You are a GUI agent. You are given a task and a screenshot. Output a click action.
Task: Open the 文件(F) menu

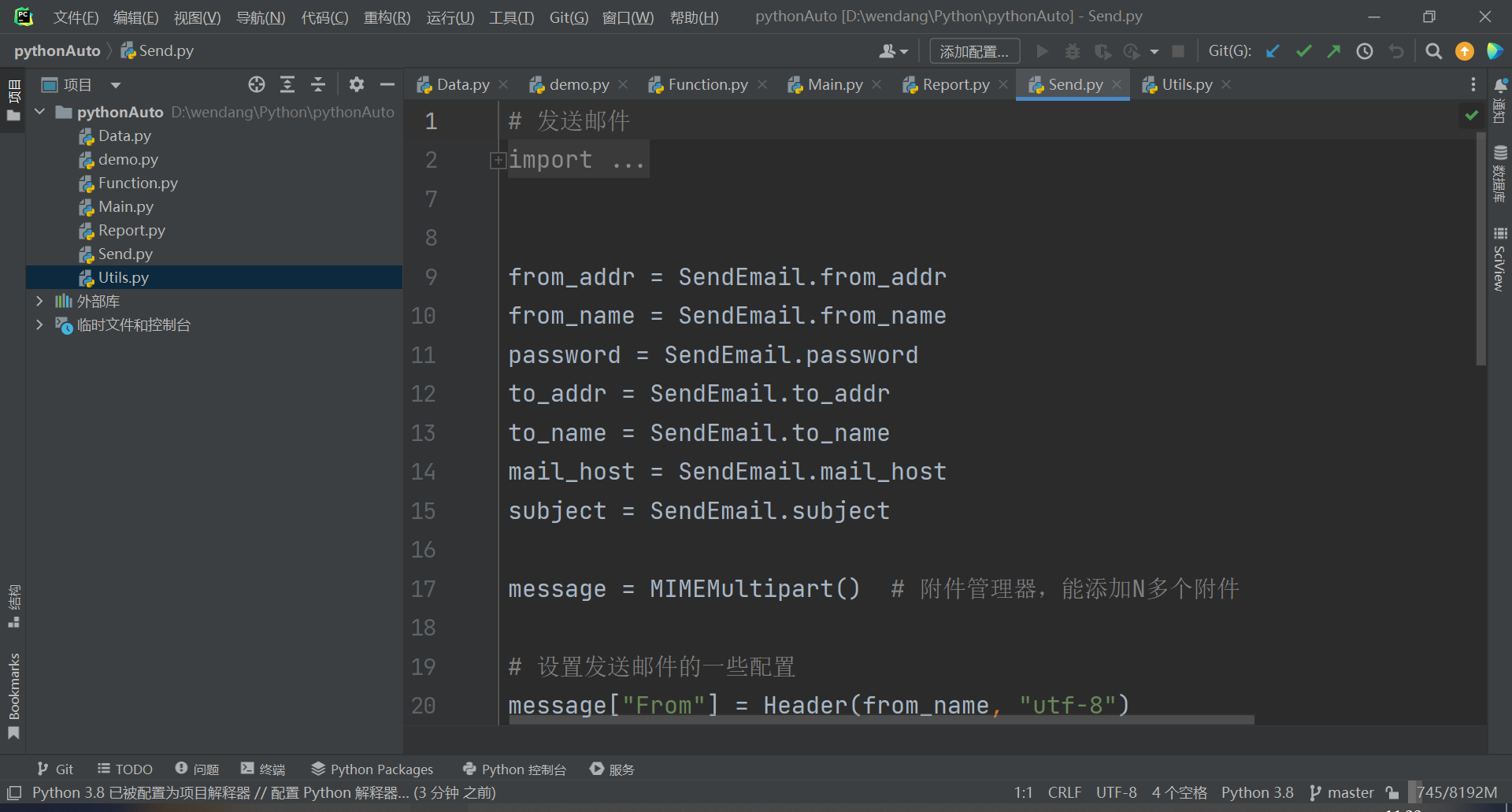[x=76, y=17]
